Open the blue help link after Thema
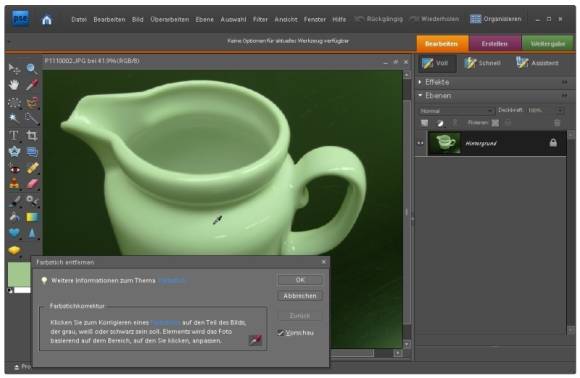Screen dimensions: 580x378 [x=172, y=281]
